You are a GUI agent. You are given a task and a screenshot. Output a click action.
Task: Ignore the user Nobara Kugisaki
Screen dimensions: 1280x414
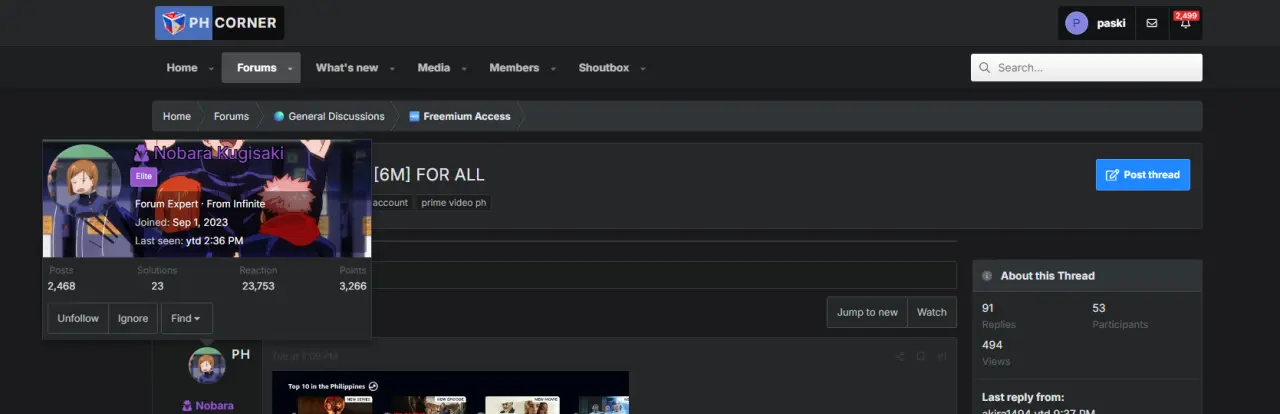pos(133,318)
